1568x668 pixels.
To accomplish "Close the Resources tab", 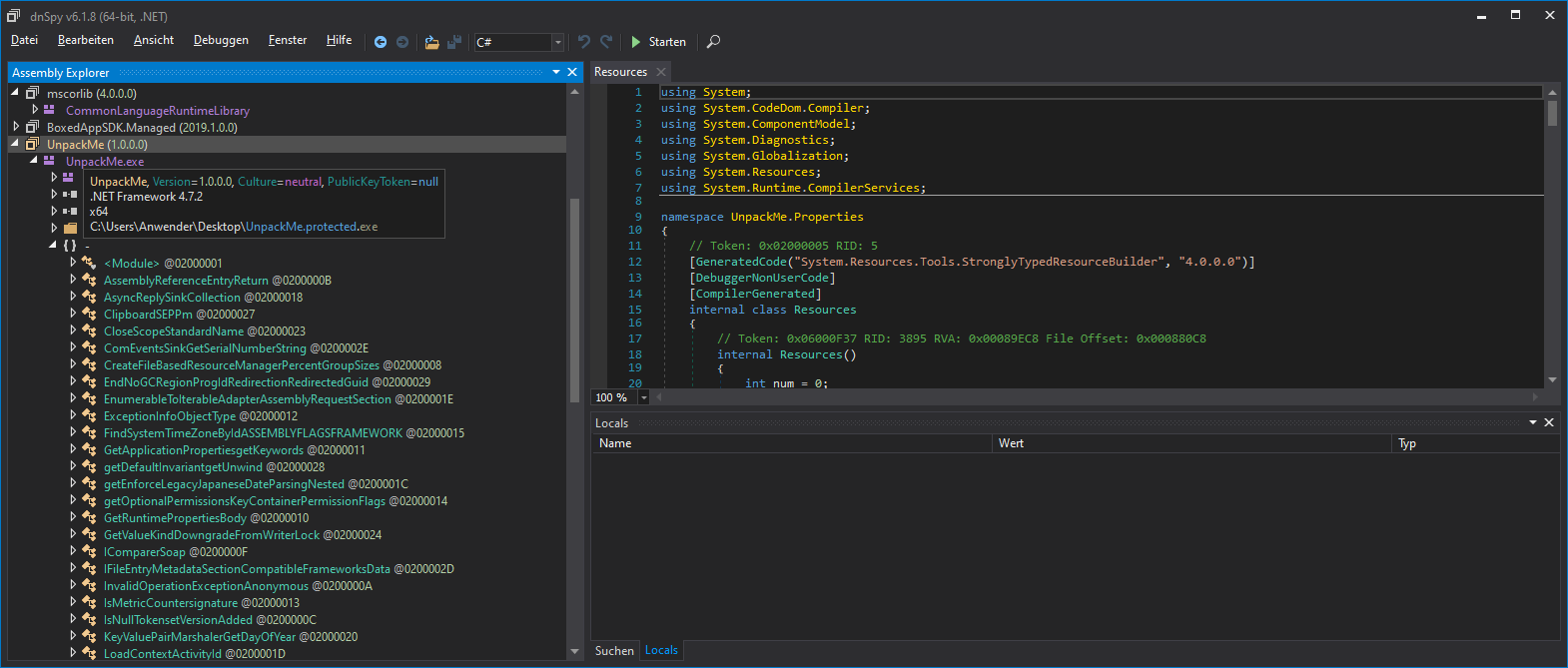I will click(x=661, y=72).
